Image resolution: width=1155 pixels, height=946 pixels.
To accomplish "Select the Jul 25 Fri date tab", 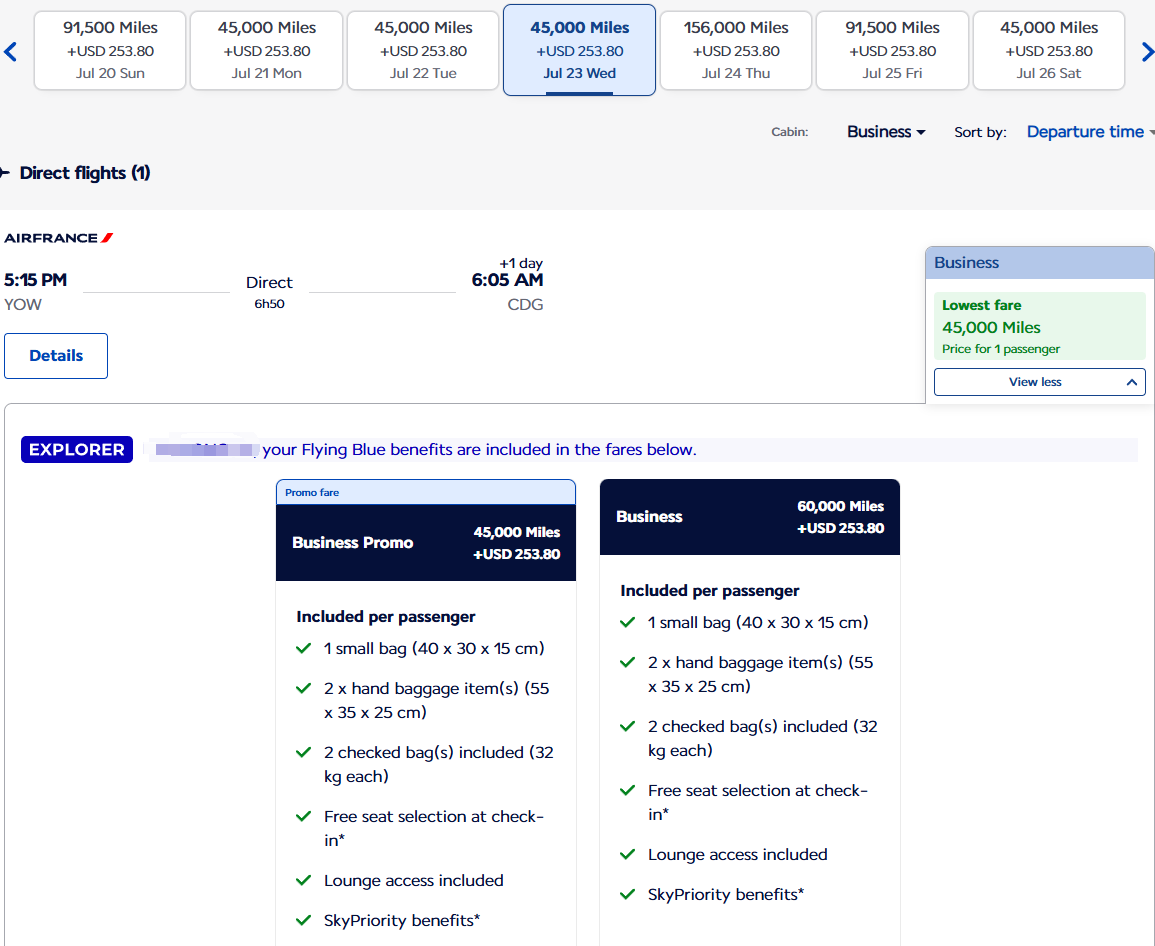I will pos(892,50).
